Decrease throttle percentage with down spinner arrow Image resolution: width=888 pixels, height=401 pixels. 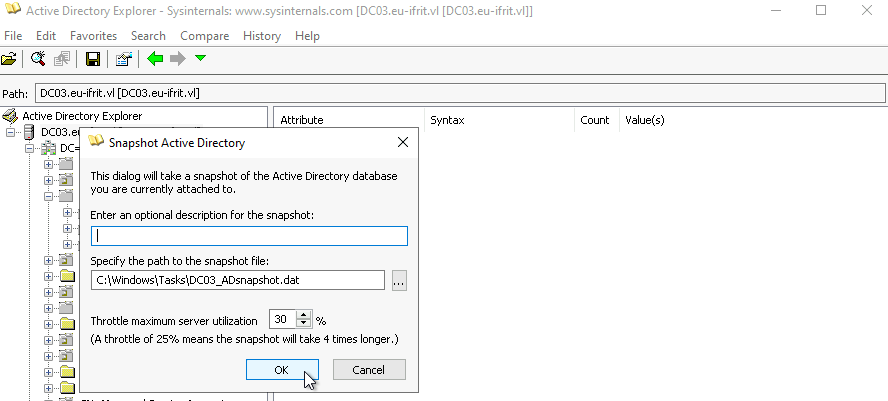[x=304, y=324]
